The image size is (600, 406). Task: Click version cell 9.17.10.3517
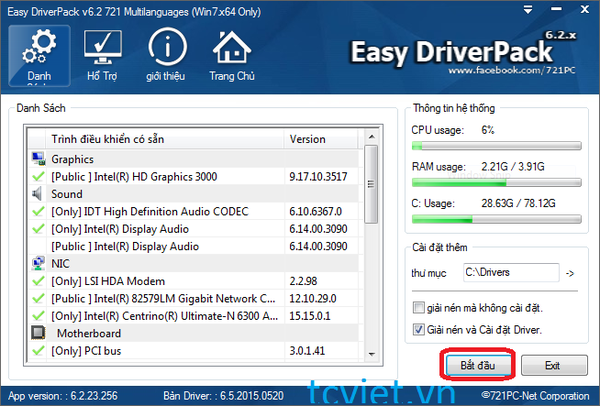(x=318, y=176)
